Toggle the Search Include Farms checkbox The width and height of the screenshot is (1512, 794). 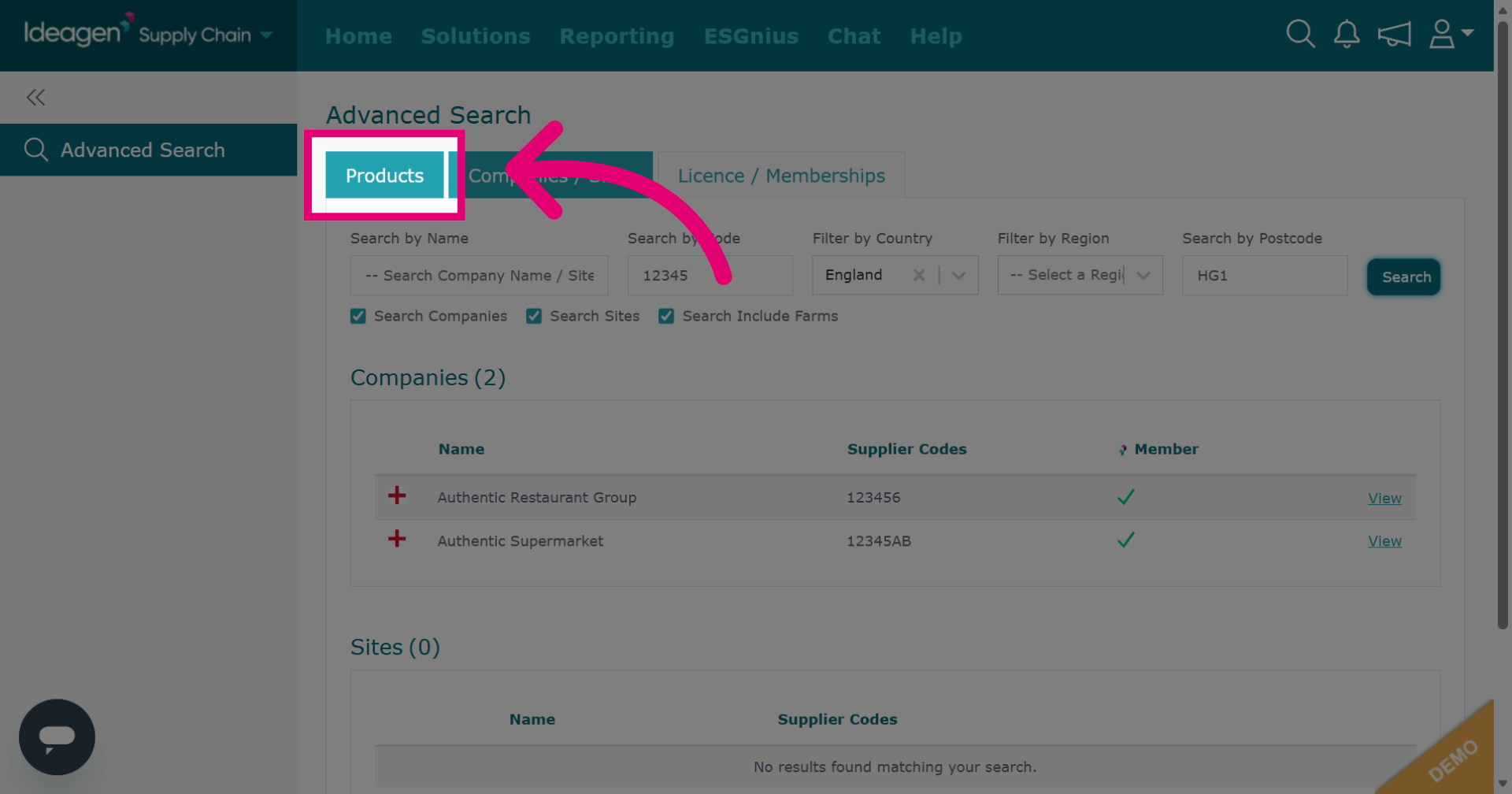pos(666,316)
